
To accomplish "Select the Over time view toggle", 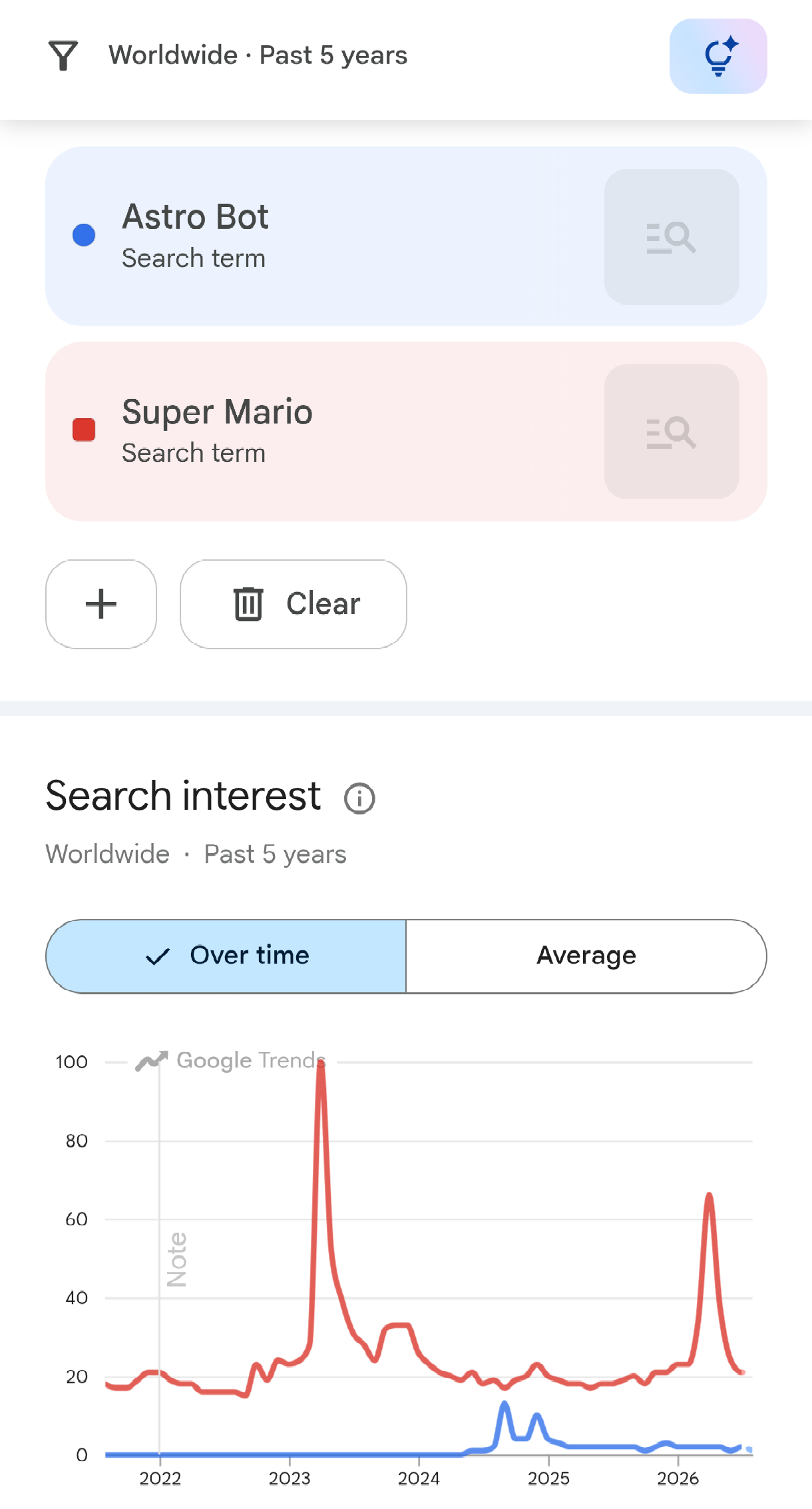I will tap(226, 956).
